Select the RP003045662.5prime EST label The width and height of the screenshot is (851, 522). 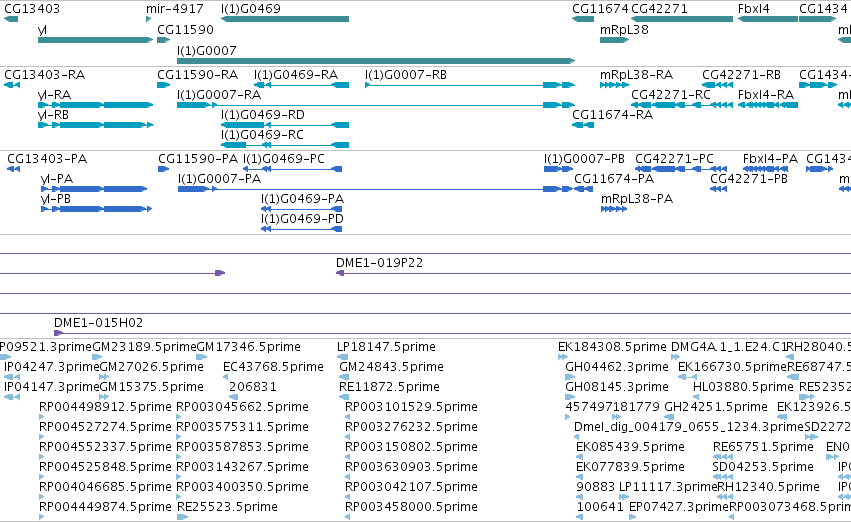pyautogui.click(x=243, y=408)
